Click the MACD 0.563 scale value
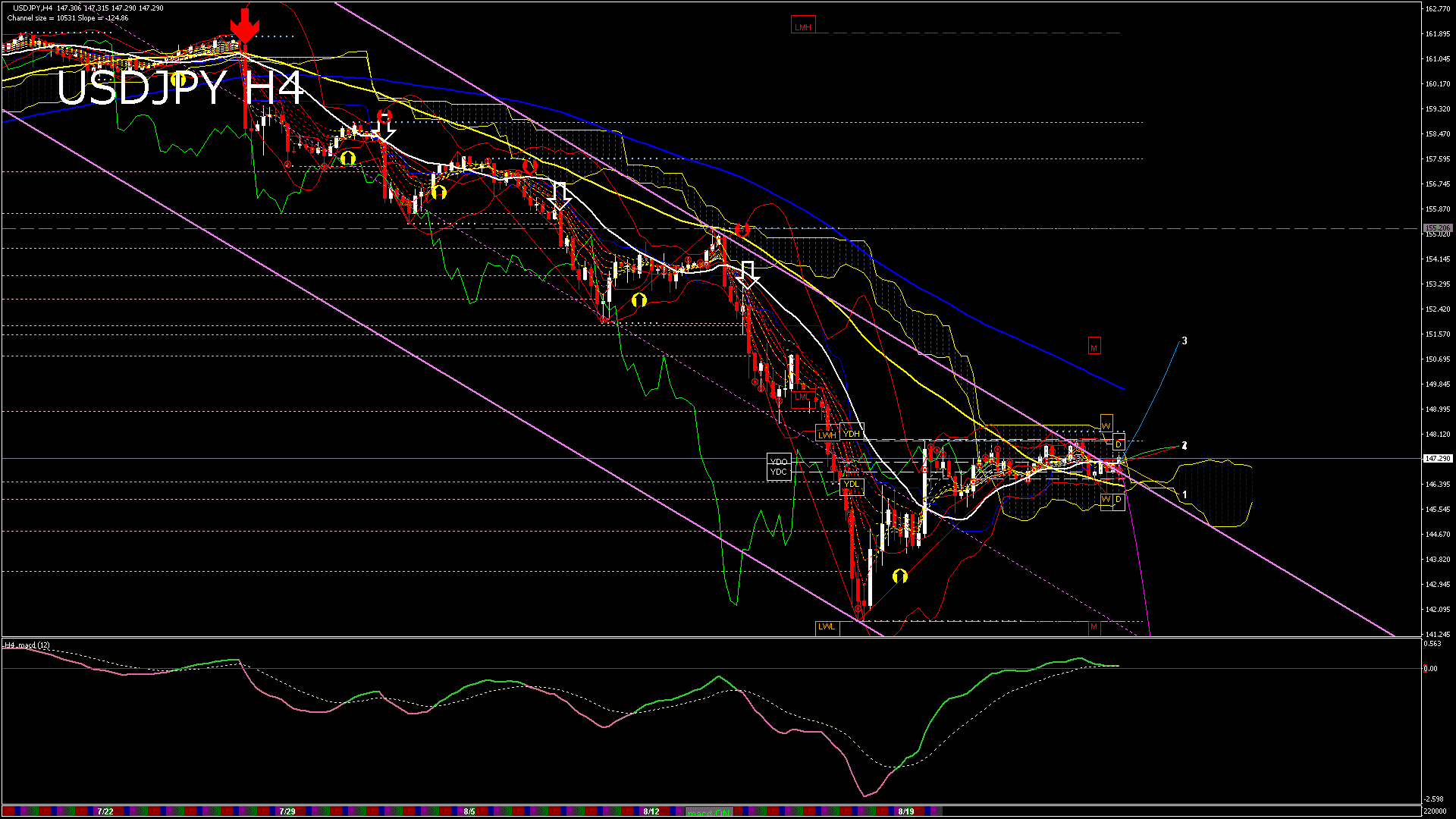Screen dimensions: 1456x819 coord(1432,644)
